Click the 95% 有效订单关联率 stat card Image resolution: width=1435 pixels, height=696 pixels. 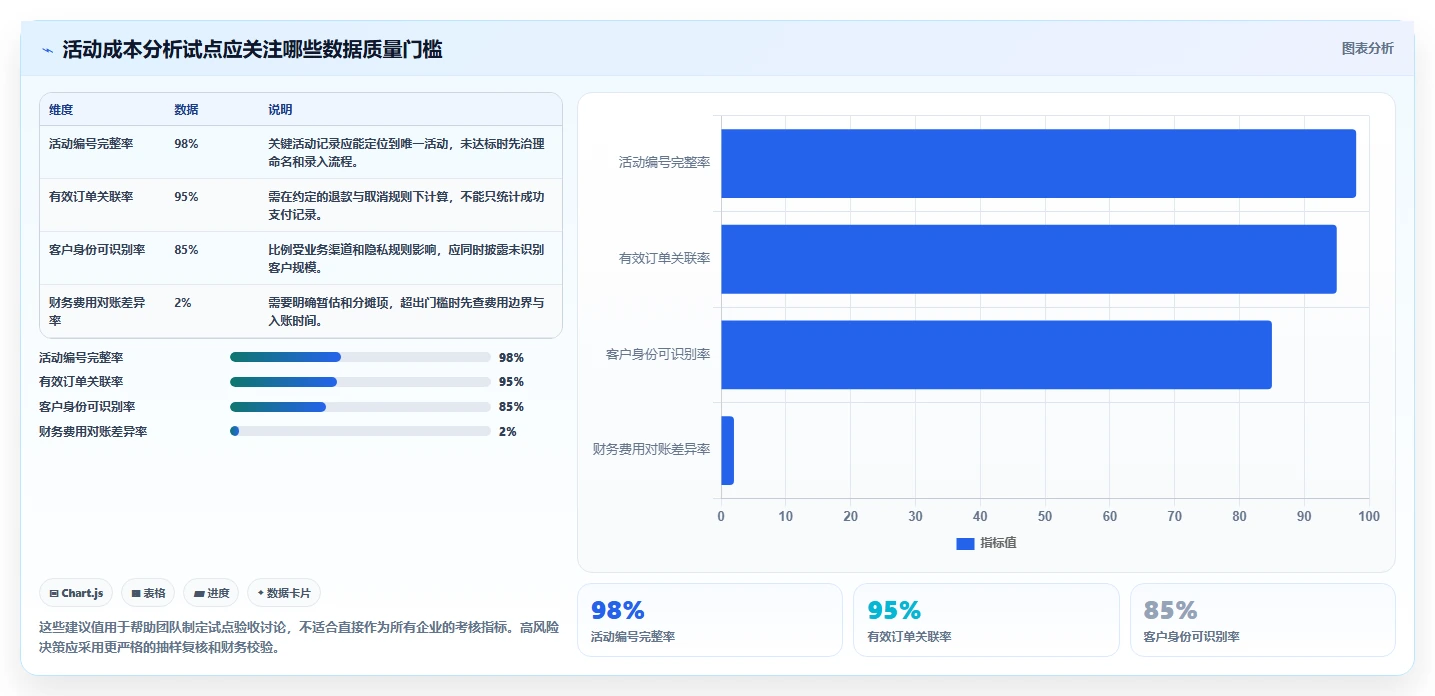coord(986,620)
